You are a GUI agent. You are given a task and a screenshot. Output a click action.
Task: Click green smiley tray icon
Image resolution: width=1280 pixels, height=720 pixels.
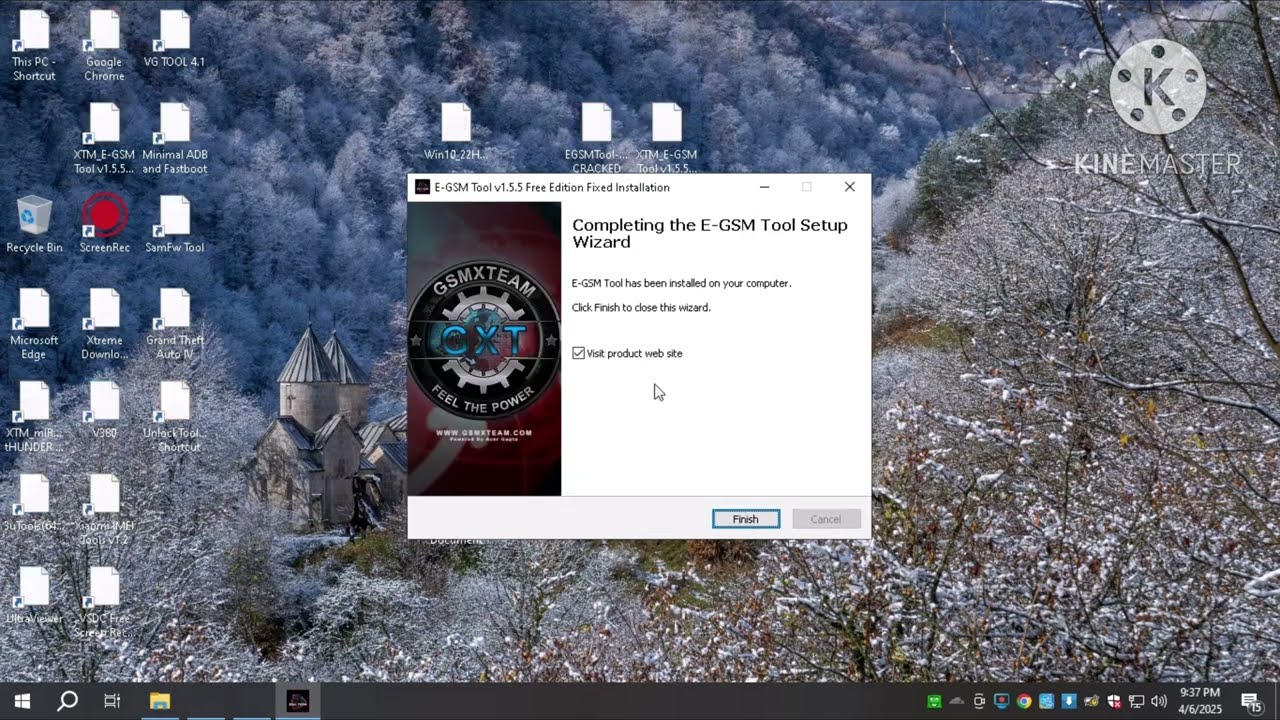(934, 701)
